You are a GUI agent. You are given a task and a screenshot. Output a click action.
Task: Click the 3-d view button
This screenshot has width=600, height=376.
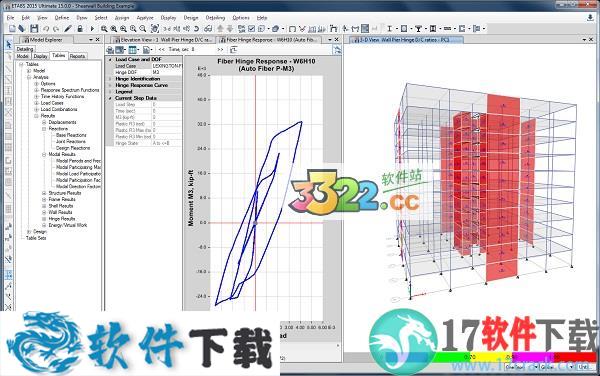pyautogui.click(x=167, y=29)
